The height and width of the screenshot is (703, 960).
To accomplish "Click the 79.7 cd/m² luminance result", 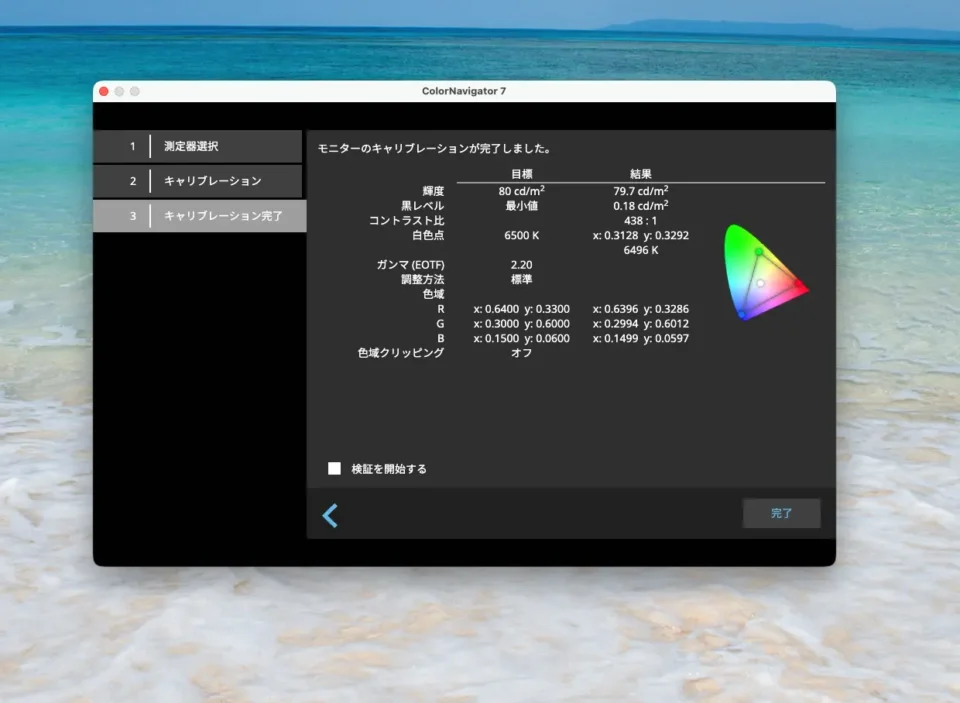I will point(641,190).
